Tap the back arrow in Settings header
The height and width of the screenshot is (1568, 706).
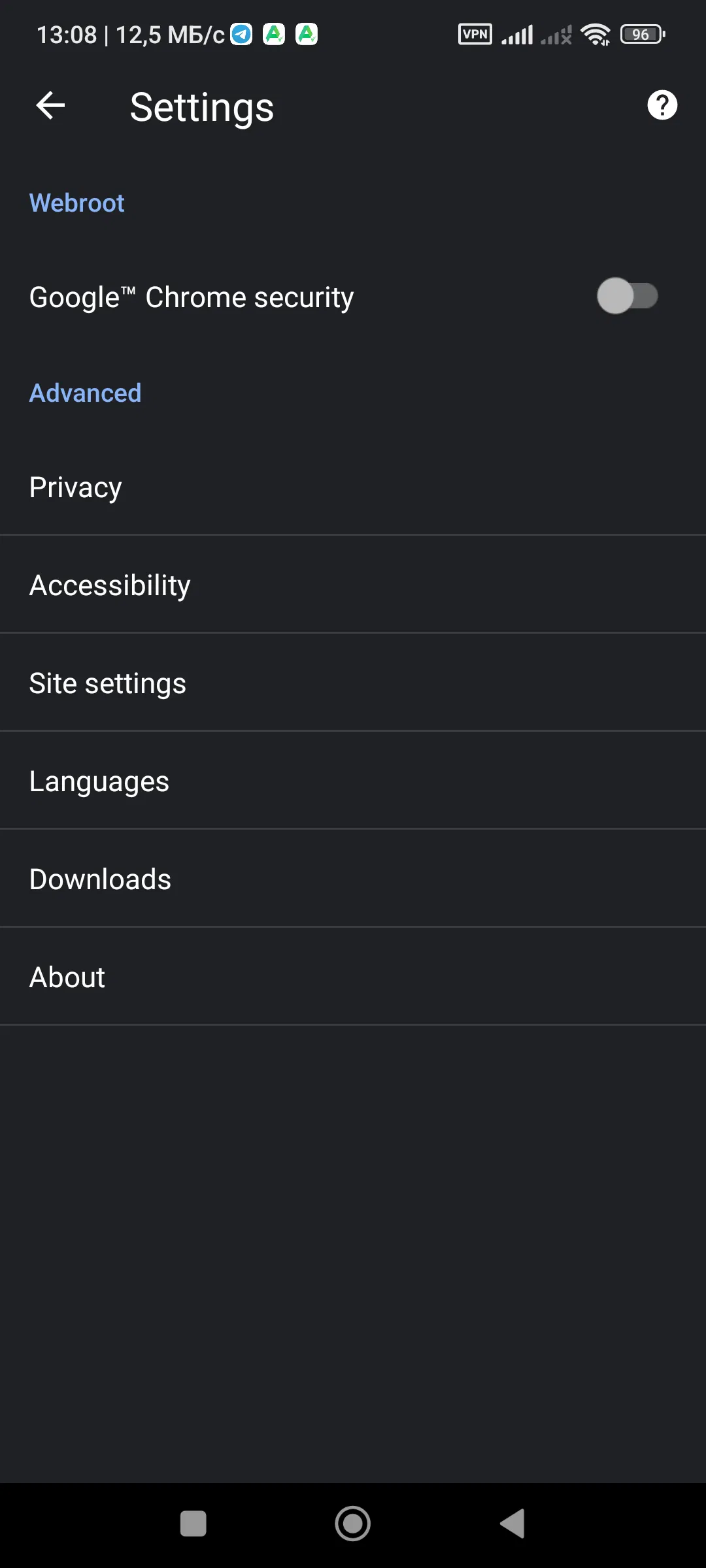[x=50, y=106]
